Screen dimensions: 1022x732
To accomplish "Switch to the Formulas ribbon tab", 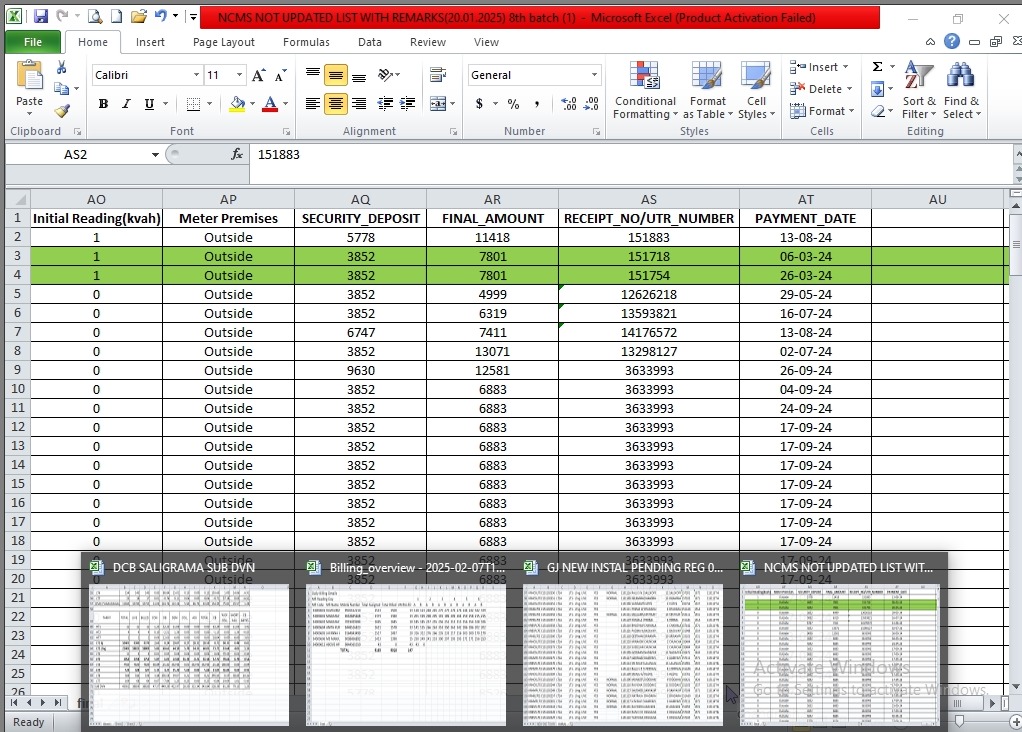I will 306,42.
